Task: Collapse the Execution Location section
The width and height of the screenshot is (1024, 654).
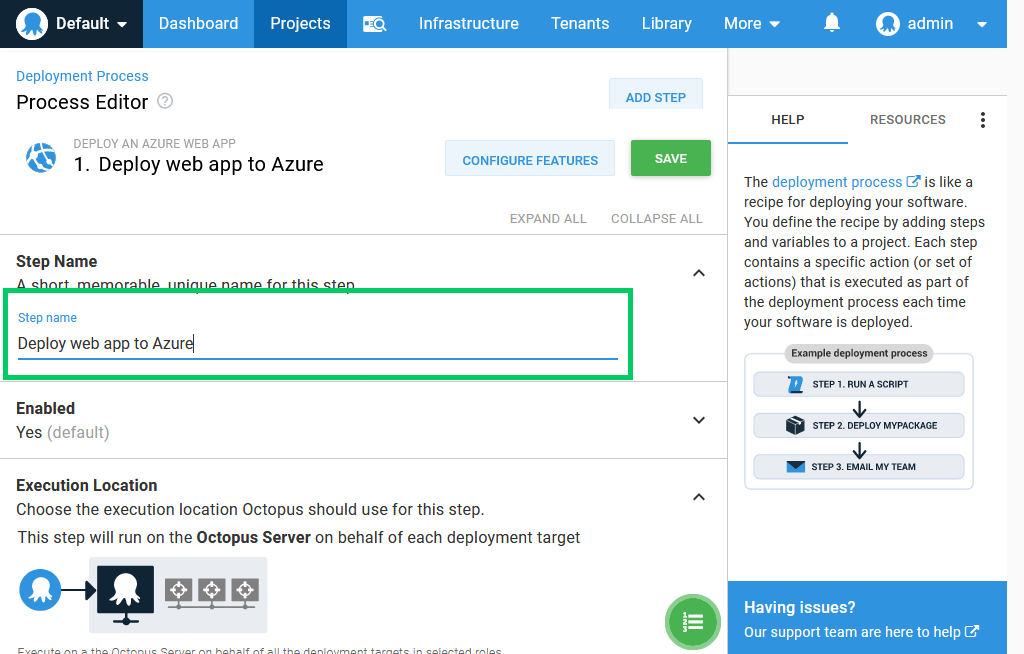Action: coord(699,497)
